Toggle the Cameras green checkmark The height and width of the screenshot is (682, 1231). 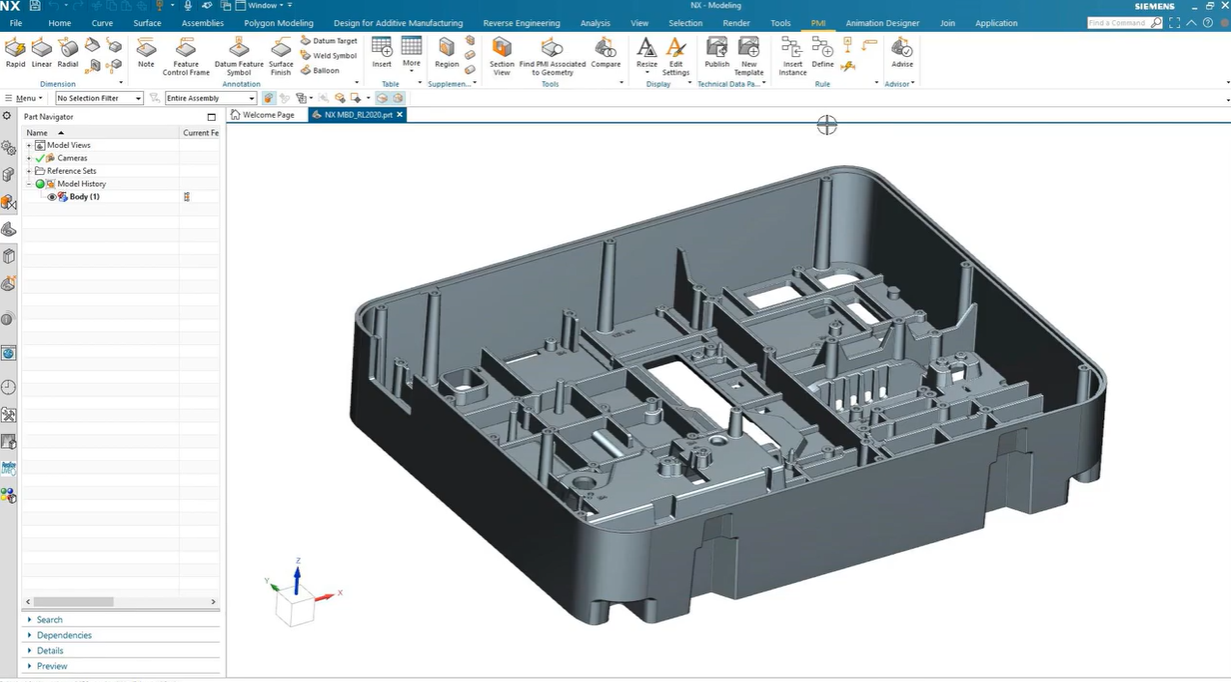[x=40, y=158]
